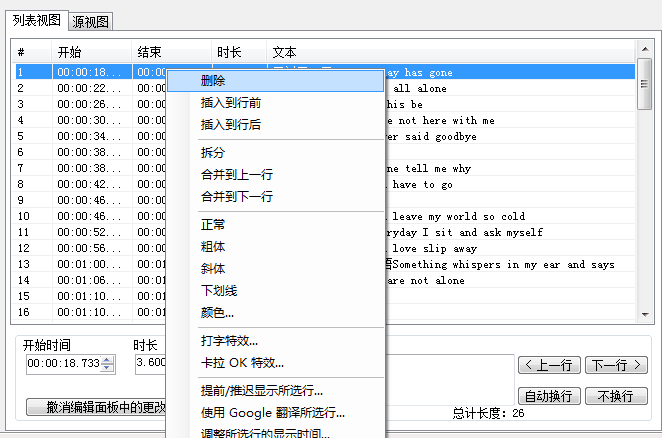The height and width of the screenshot is (438, 662).
Task: Select row 14 'are not alone'
Action: tap(324, 280)
